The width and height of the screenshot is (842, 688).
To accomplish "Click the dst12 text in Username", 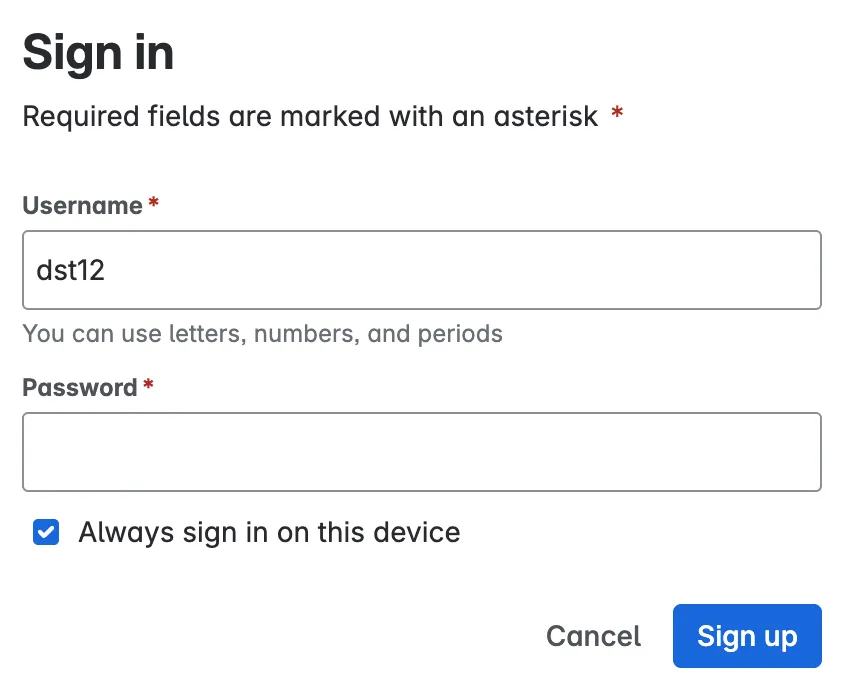I will tap(70, 270).
